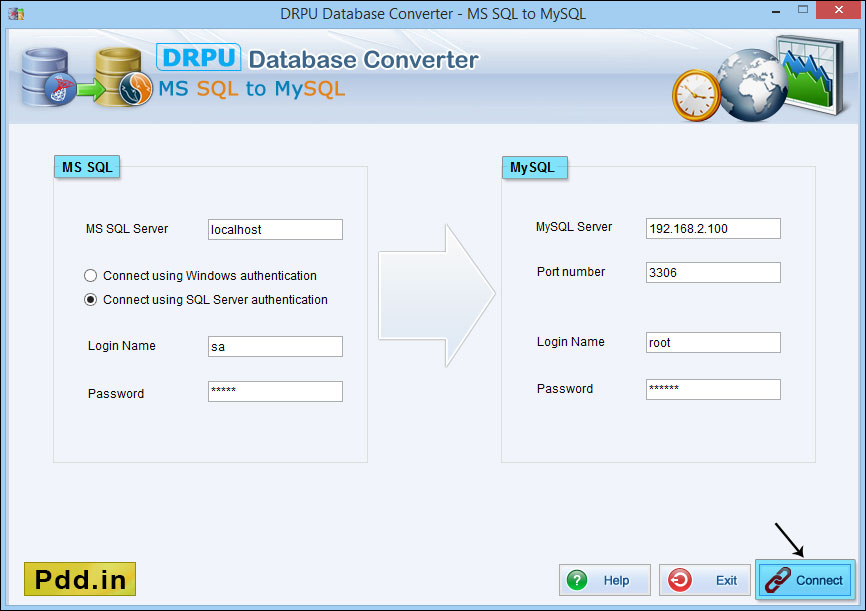Viewport: 866px width, 611px height.
Task: Click the red Exit power icon
Action: [x=679, y=580]
